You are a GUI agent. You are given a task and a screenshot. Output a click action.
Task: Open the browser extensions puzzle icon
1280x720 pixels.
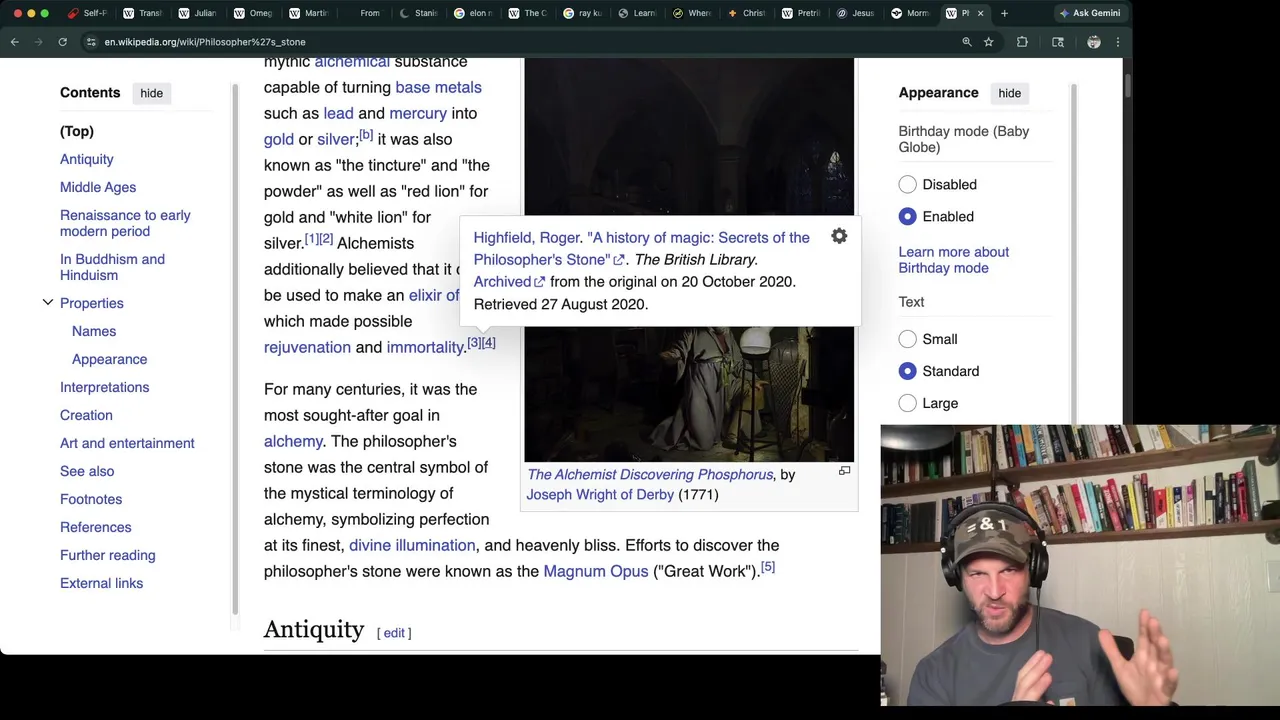click(x=1022, y=42)
